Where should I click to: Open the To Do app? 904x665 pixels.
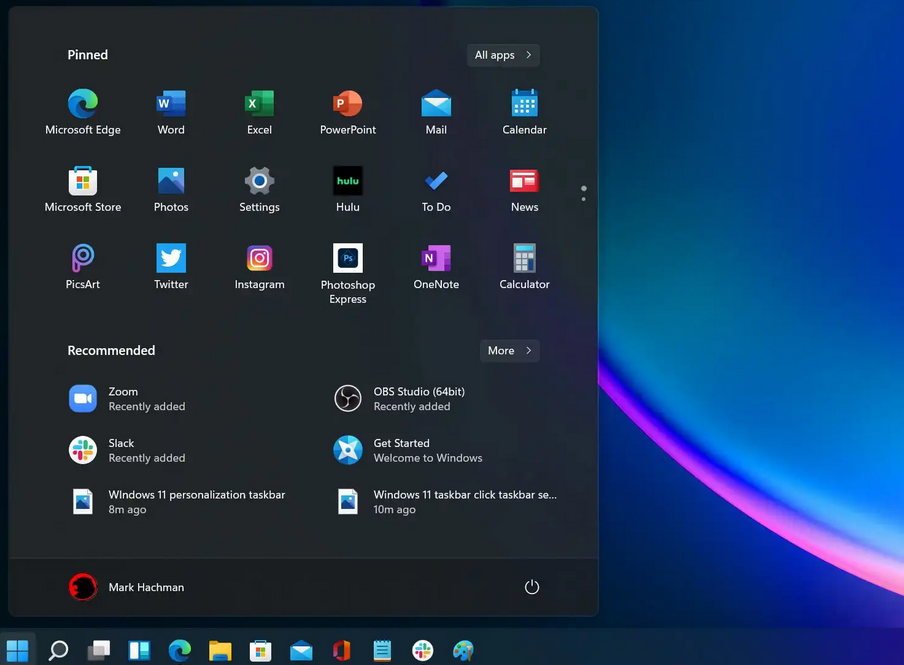tap(436, 190)
